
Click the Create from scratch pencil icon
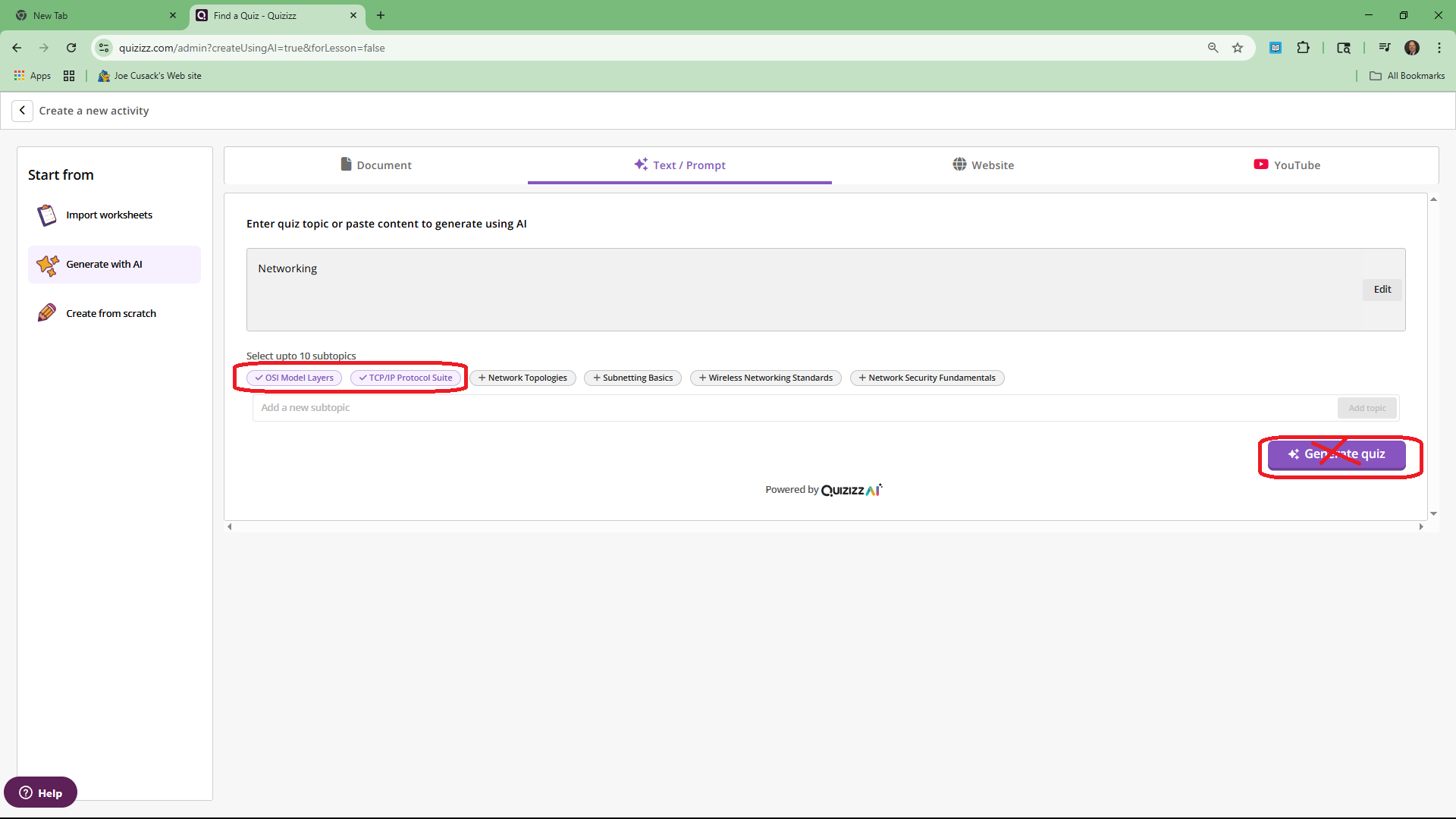pyautogui.click(x=47, y=313)
